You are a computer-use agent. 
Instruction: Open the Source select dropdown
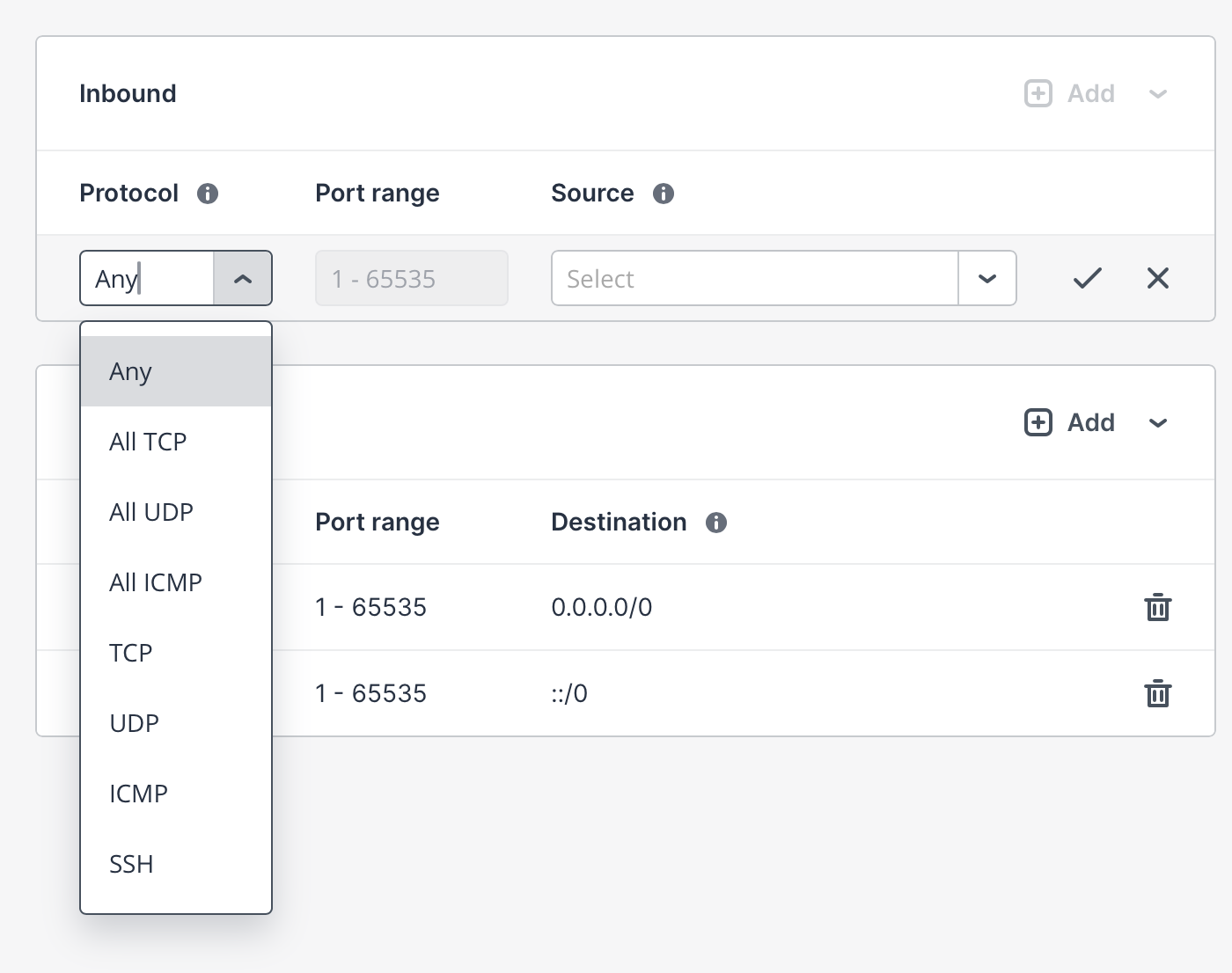tap(986, 279)
